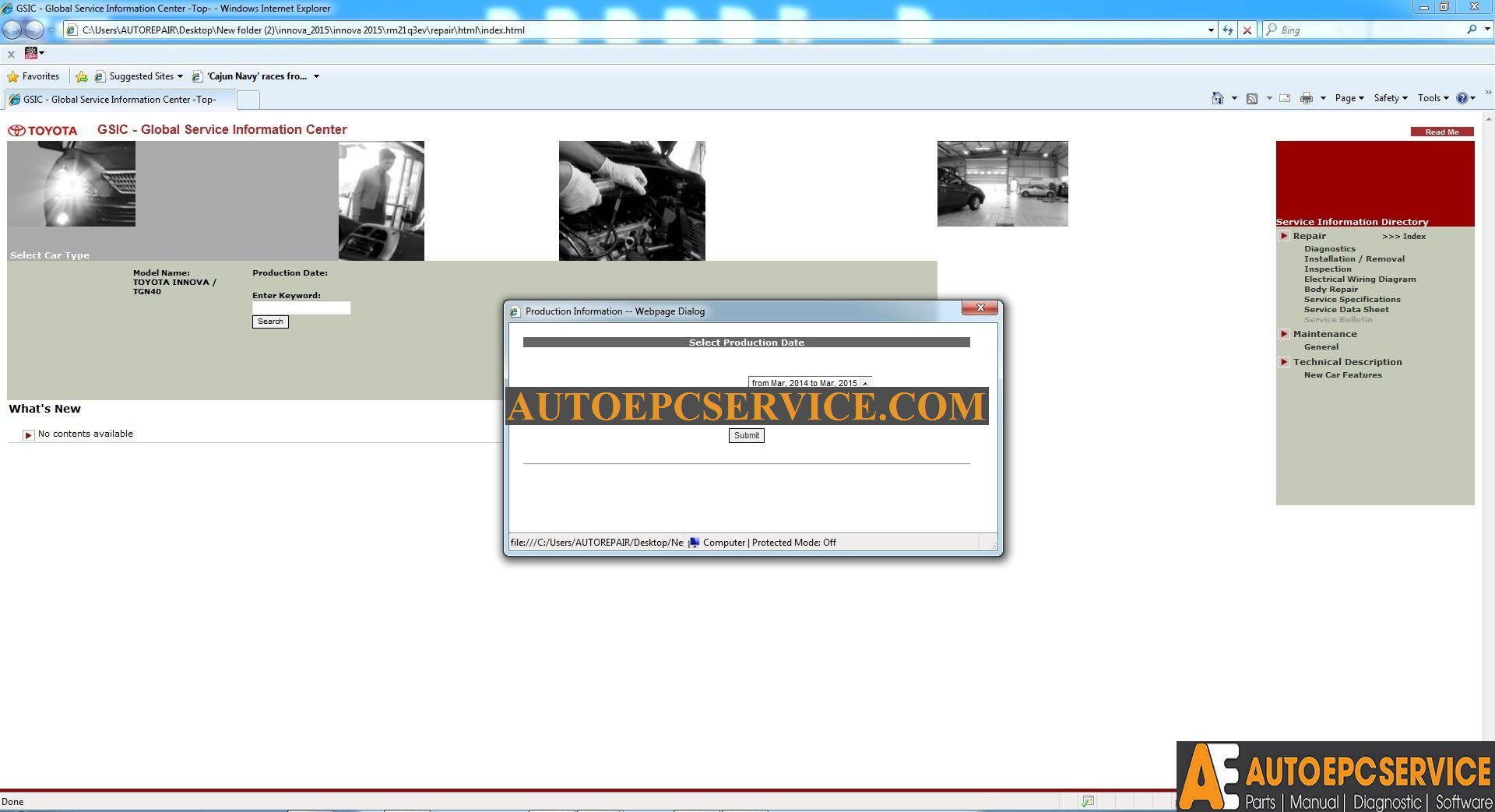Click the Repair directory heading
1495x812 pixels.
[1309, 236]
